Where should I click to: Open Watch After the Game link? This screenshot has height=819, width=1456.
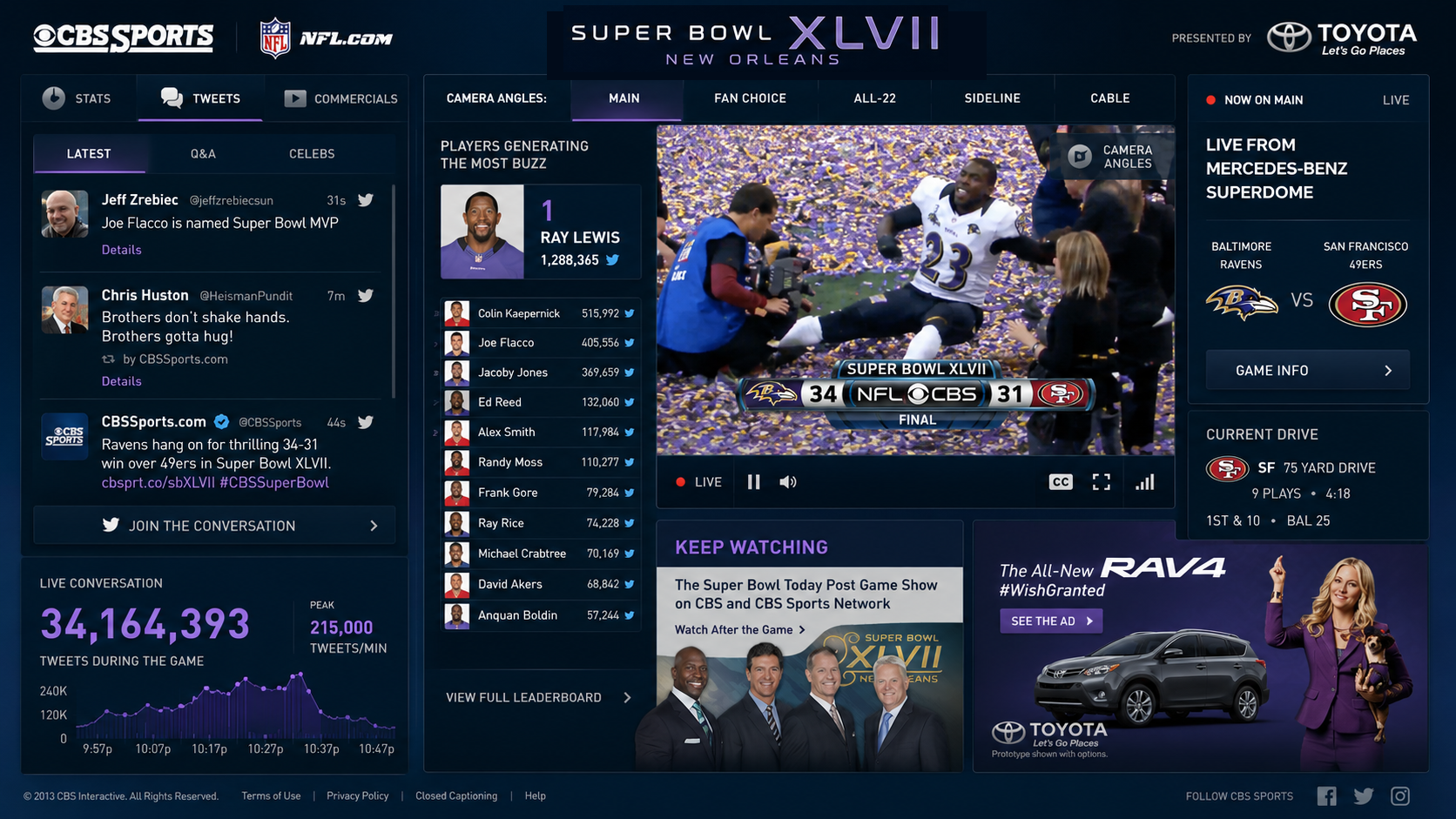(739, 629)
